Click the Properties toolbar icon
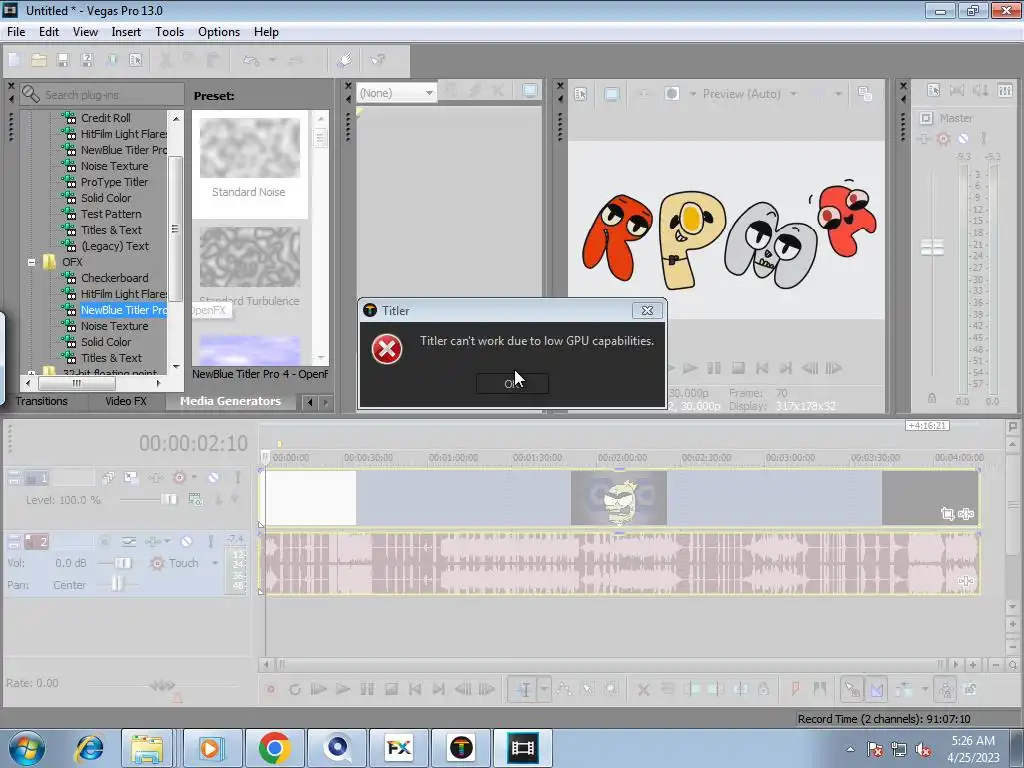Viewport: 1024px width, 768px height. click(135, 60)
